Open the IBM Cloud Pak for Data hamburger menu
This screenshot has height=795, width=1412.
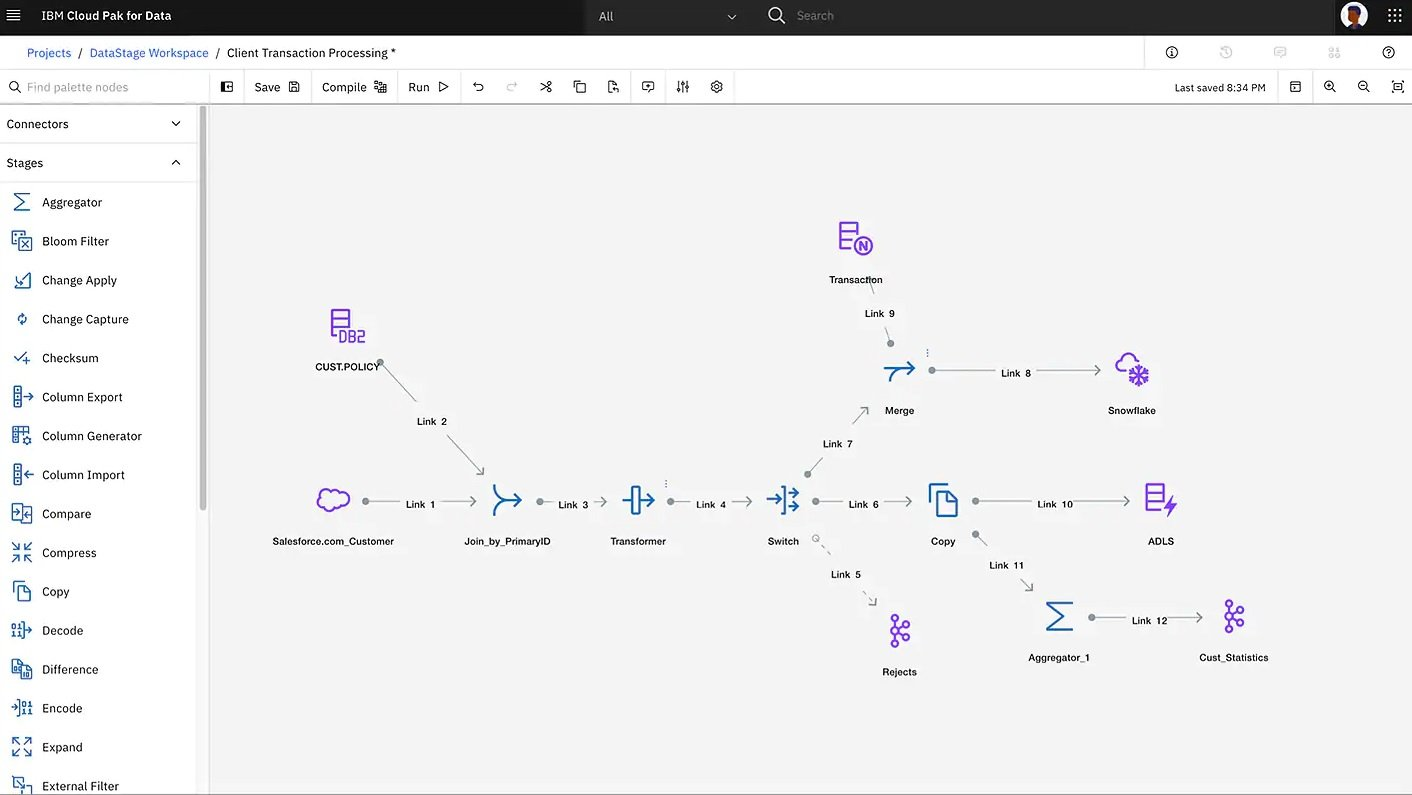coord(13,15)
